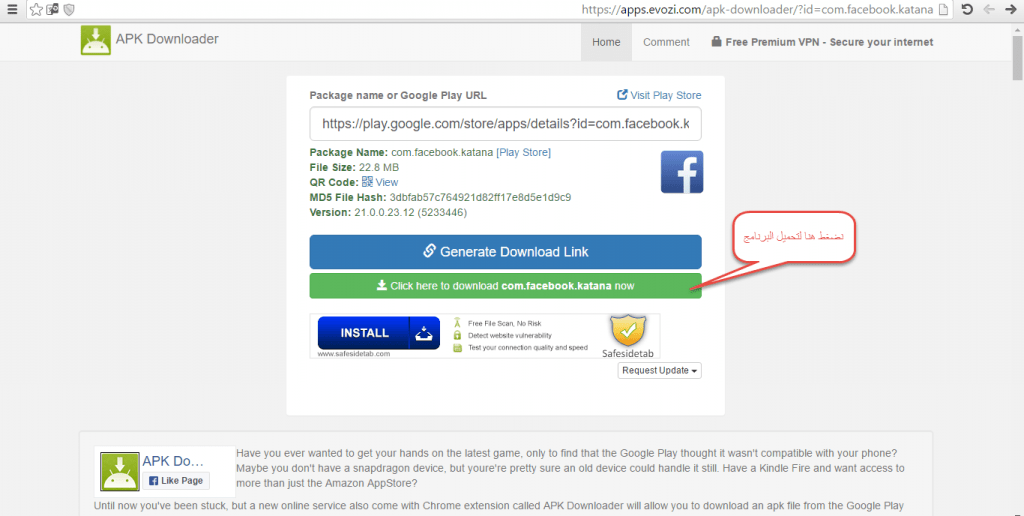Open the Comment tab
This screenshot has width=1024, height=516.
tap(666, 42)
